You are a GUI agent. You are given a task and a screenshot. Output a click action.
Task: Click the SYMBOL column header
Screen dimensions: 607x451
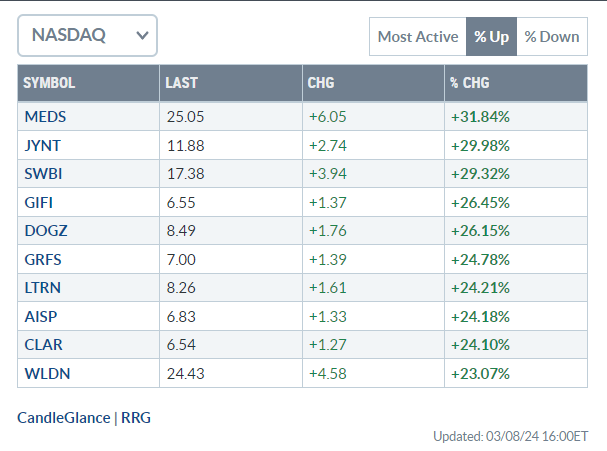49,83
